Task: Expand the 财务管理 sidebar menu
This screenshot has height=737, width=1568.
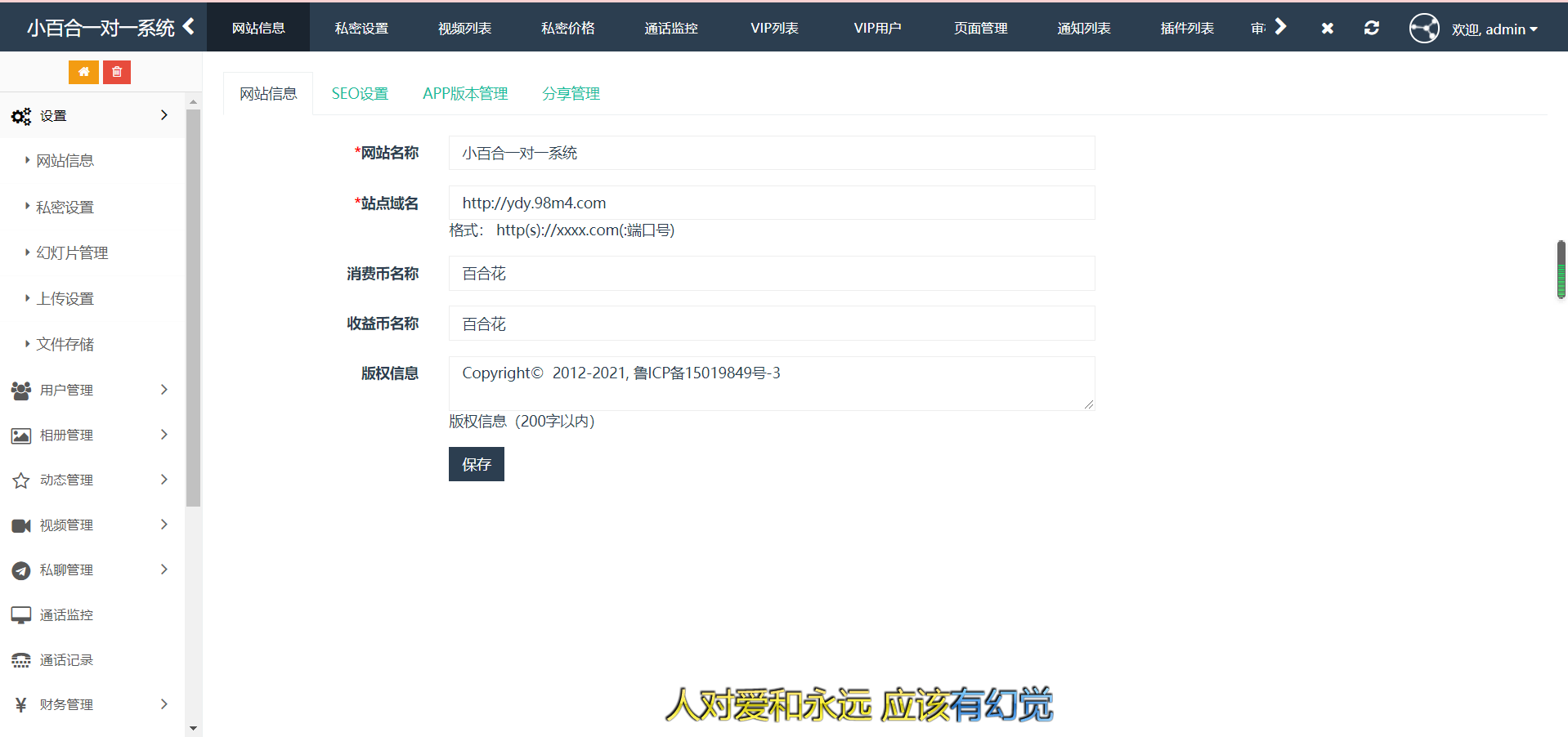Action: [x=90, y=704]
